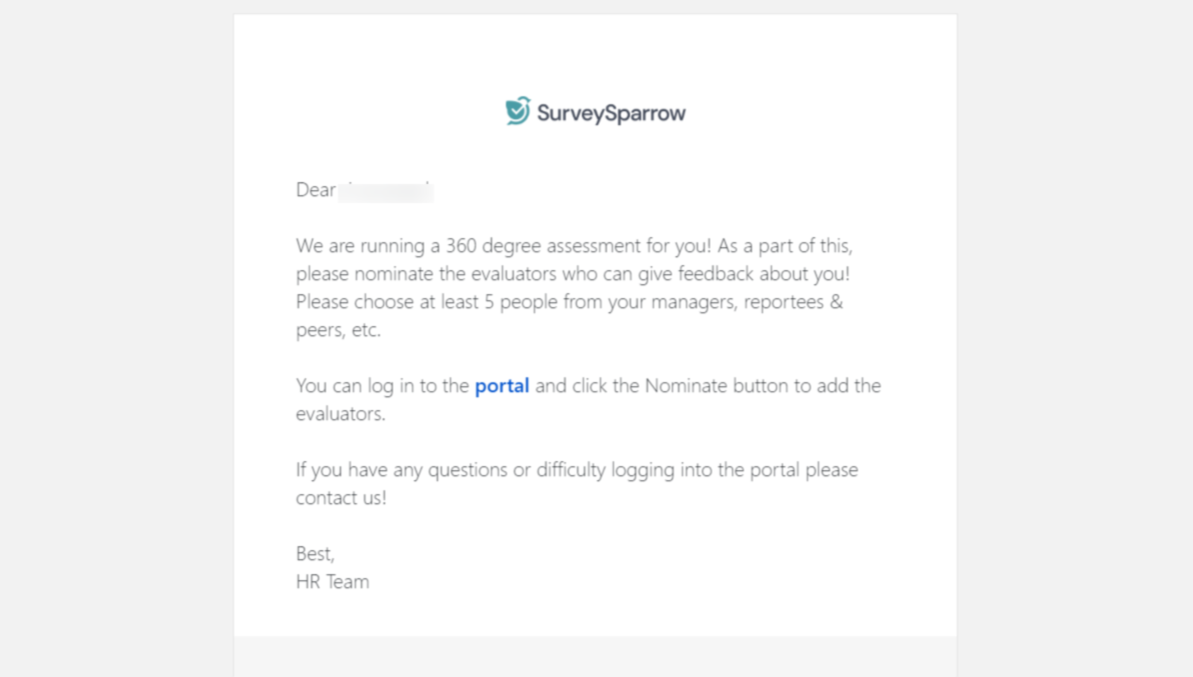Click the blurred recipient name after Dear
The image size is (1193, 677).
pyautogui.click(x=385, y=190)
